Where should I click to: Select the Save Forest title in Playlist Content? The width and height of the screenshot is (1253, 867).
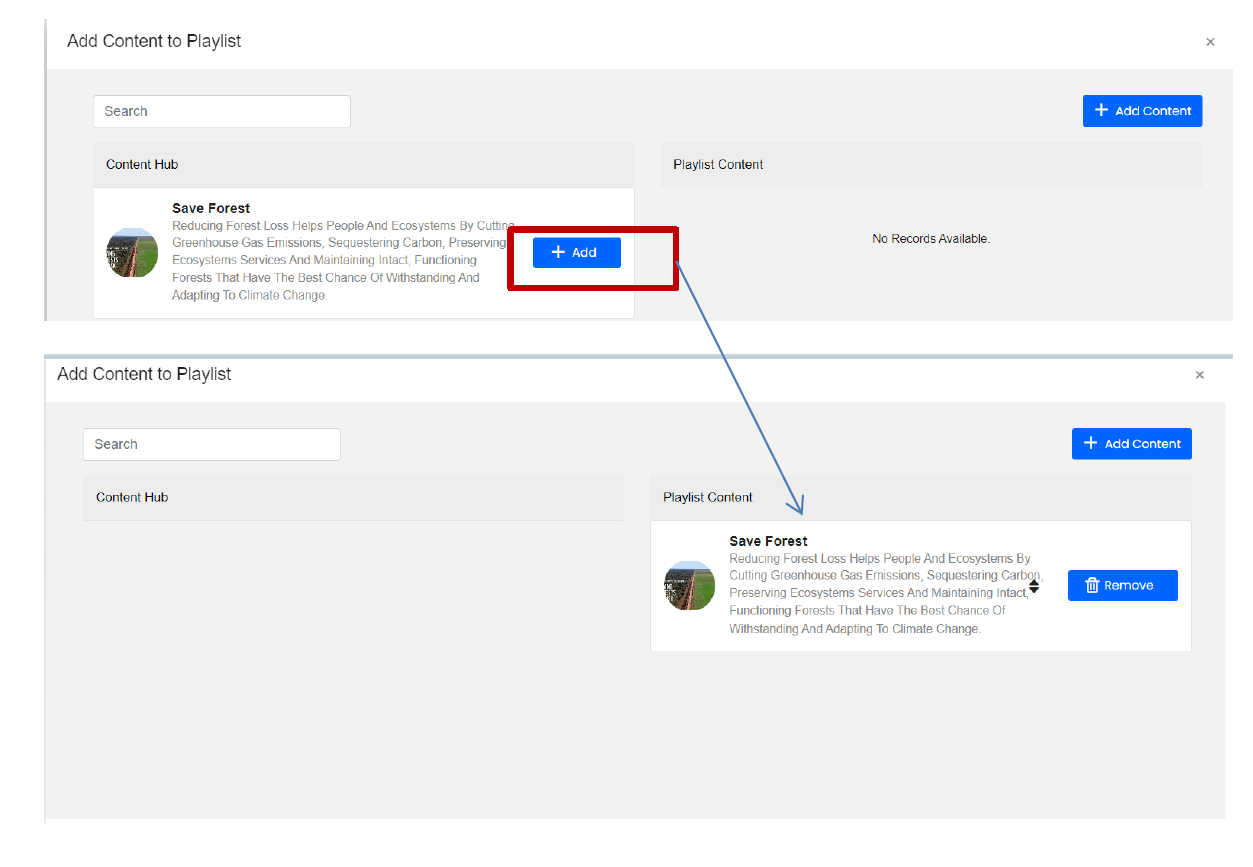pyautogui.click(x=768, y=541)
